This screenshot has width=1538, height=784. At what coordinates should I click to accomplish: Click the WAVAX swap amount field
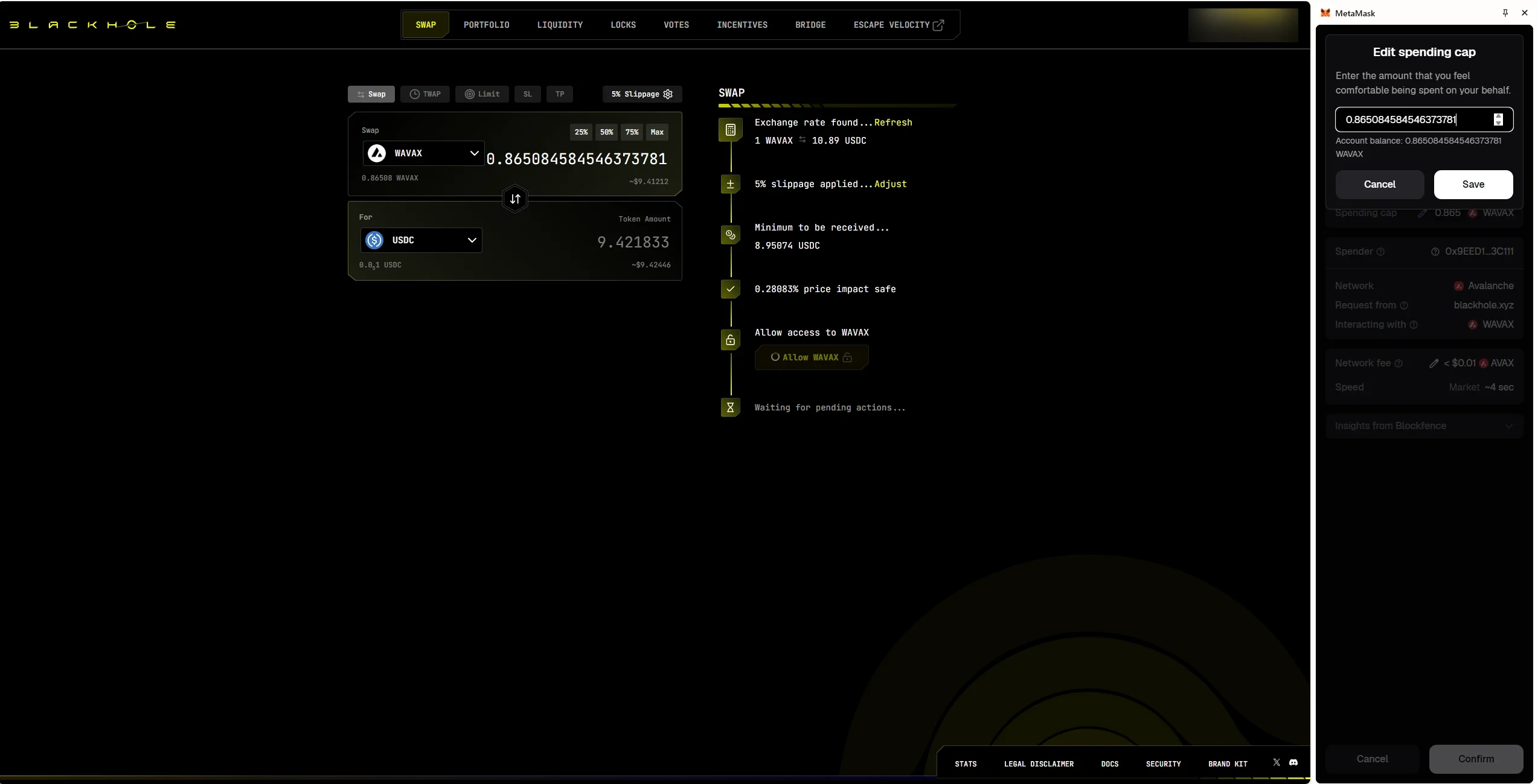coord(577,159)
